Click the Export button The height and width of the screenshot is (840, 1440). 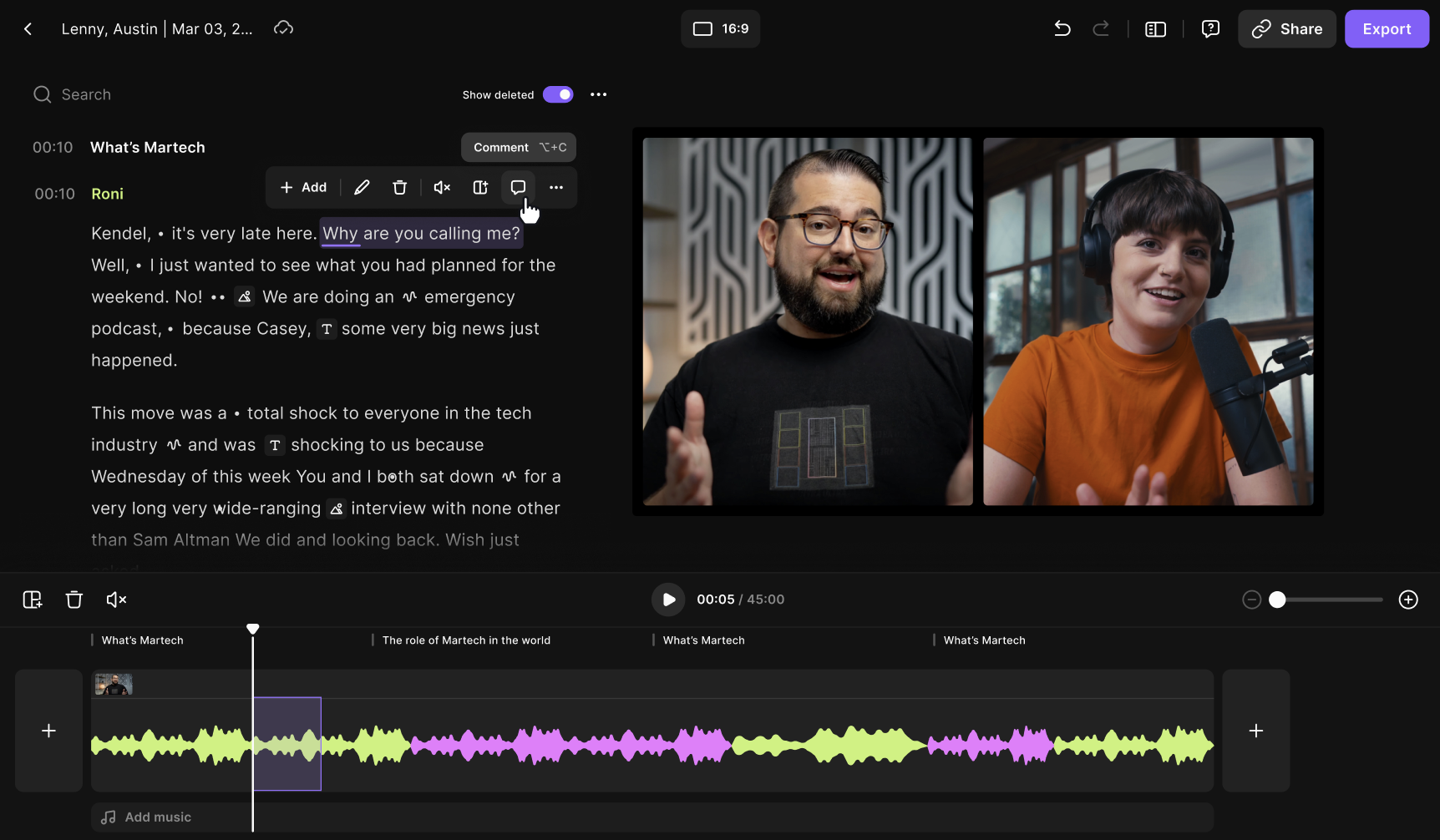click(1387, 29)
